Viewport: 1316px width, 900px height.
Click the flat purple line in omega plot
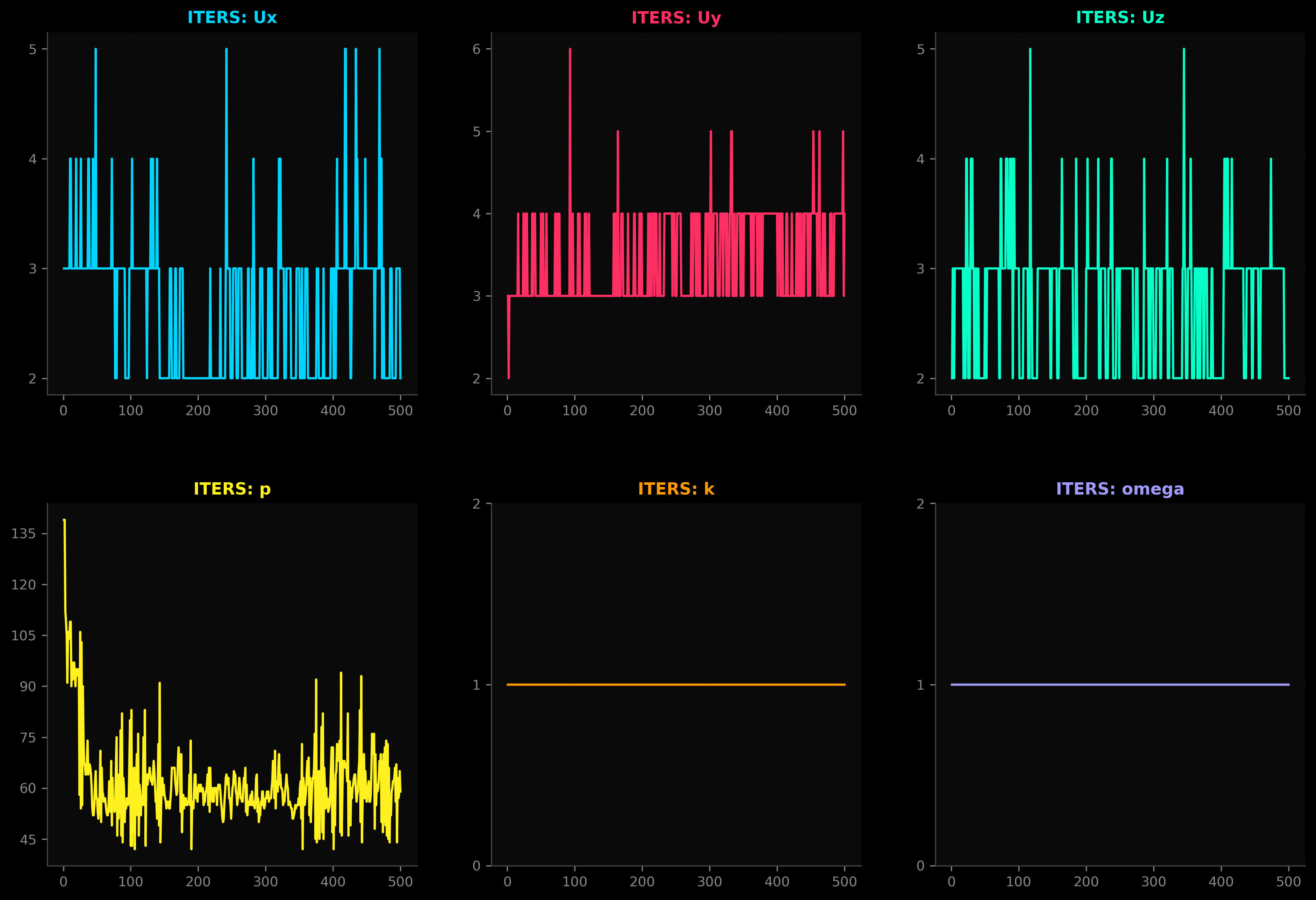tap(1120, 685)
